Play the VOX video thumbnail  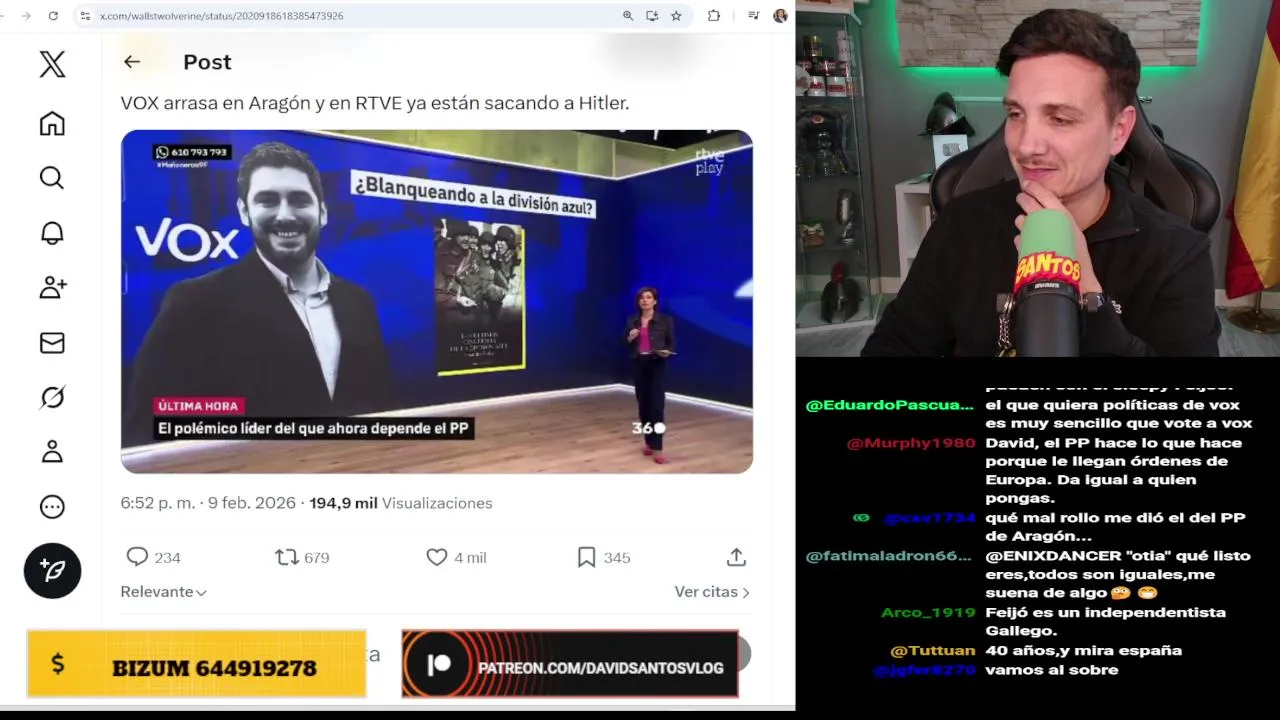pyautogui.click(x=437, y=301)
